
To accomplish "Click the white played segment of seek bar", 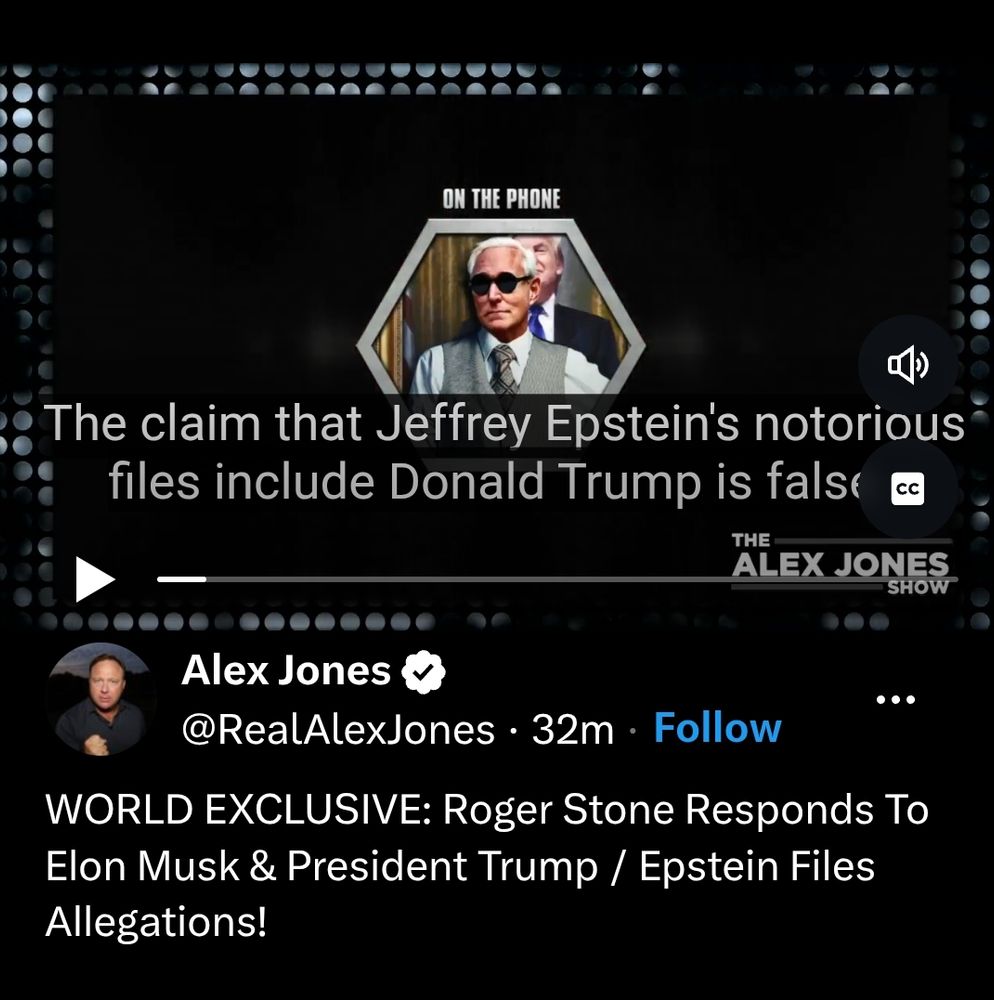I will pyautogui.click(x=182, y=579).
